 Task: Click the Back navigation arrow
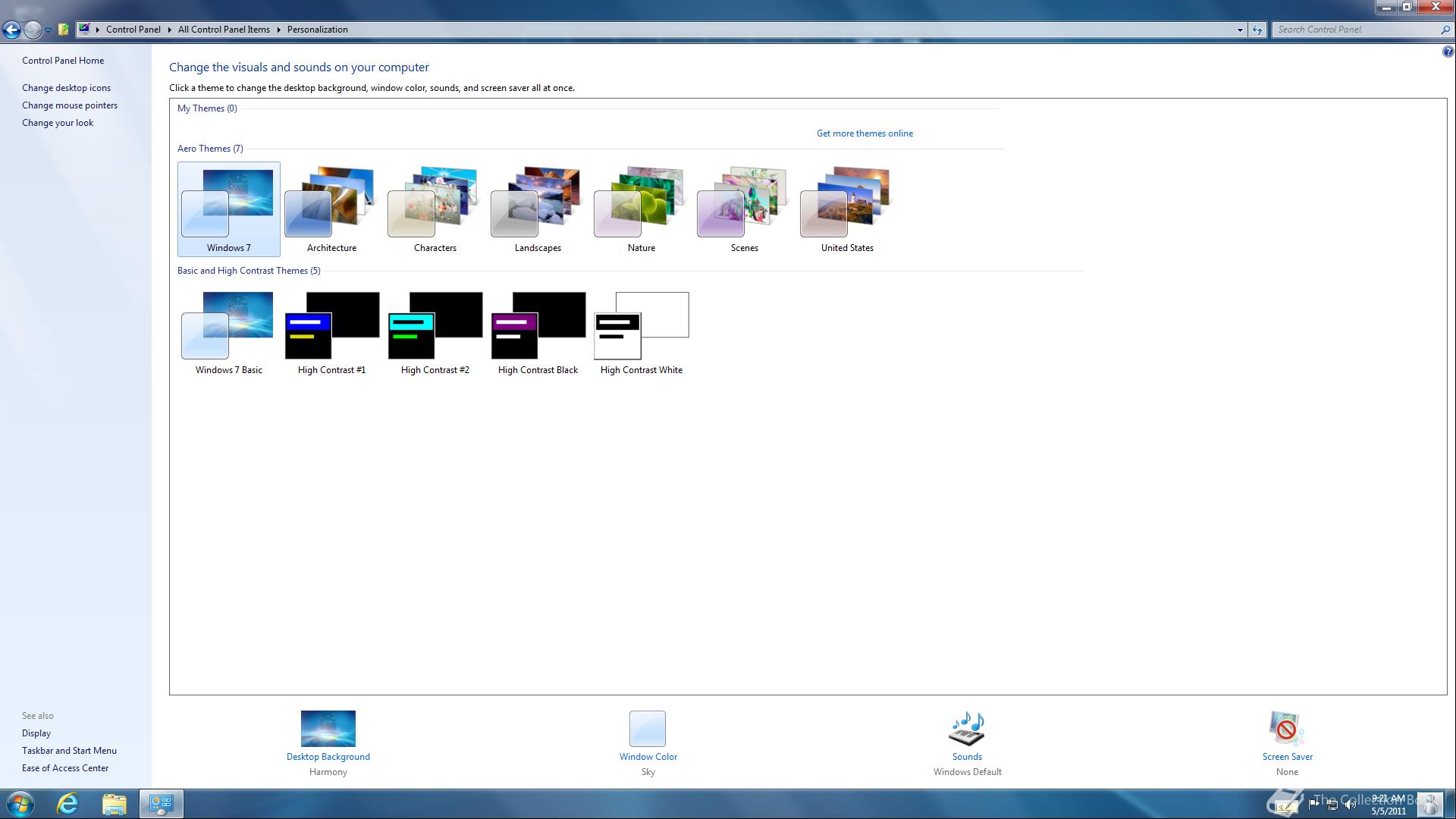(x=11, y=30)
